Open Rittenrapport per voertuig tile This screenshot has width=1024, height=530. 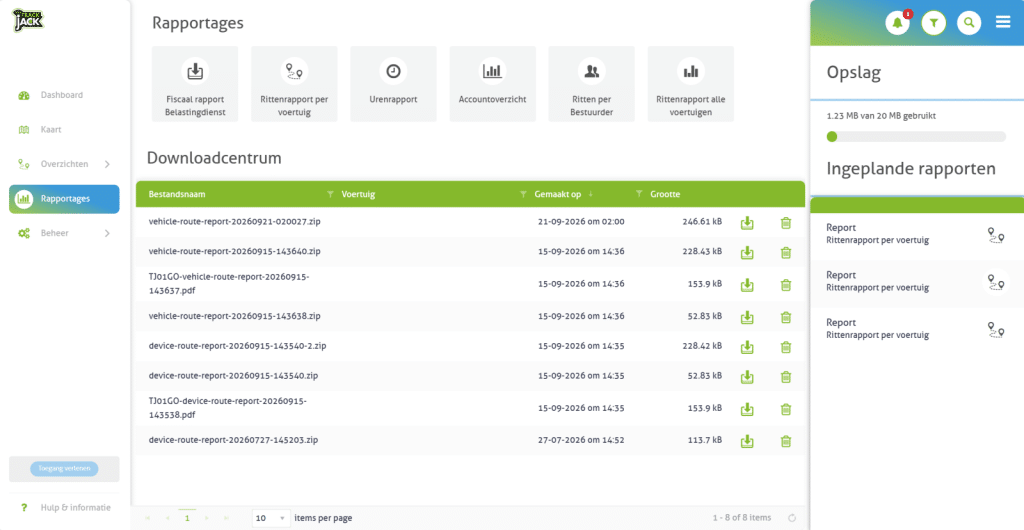pos(295,84)
